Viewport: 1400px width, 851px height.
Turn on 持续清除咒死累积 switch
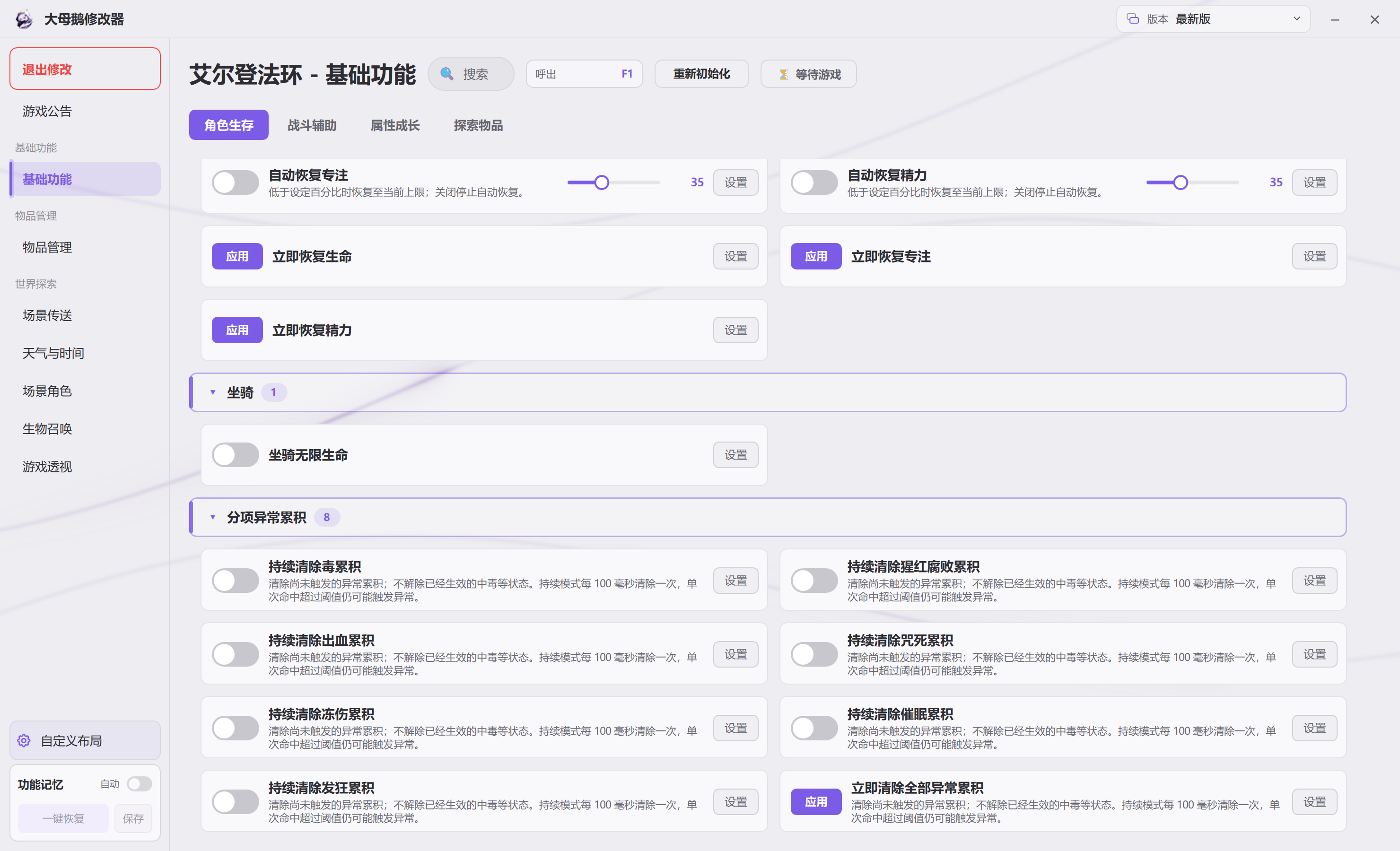pyautogui.click(x=814, y=654)
